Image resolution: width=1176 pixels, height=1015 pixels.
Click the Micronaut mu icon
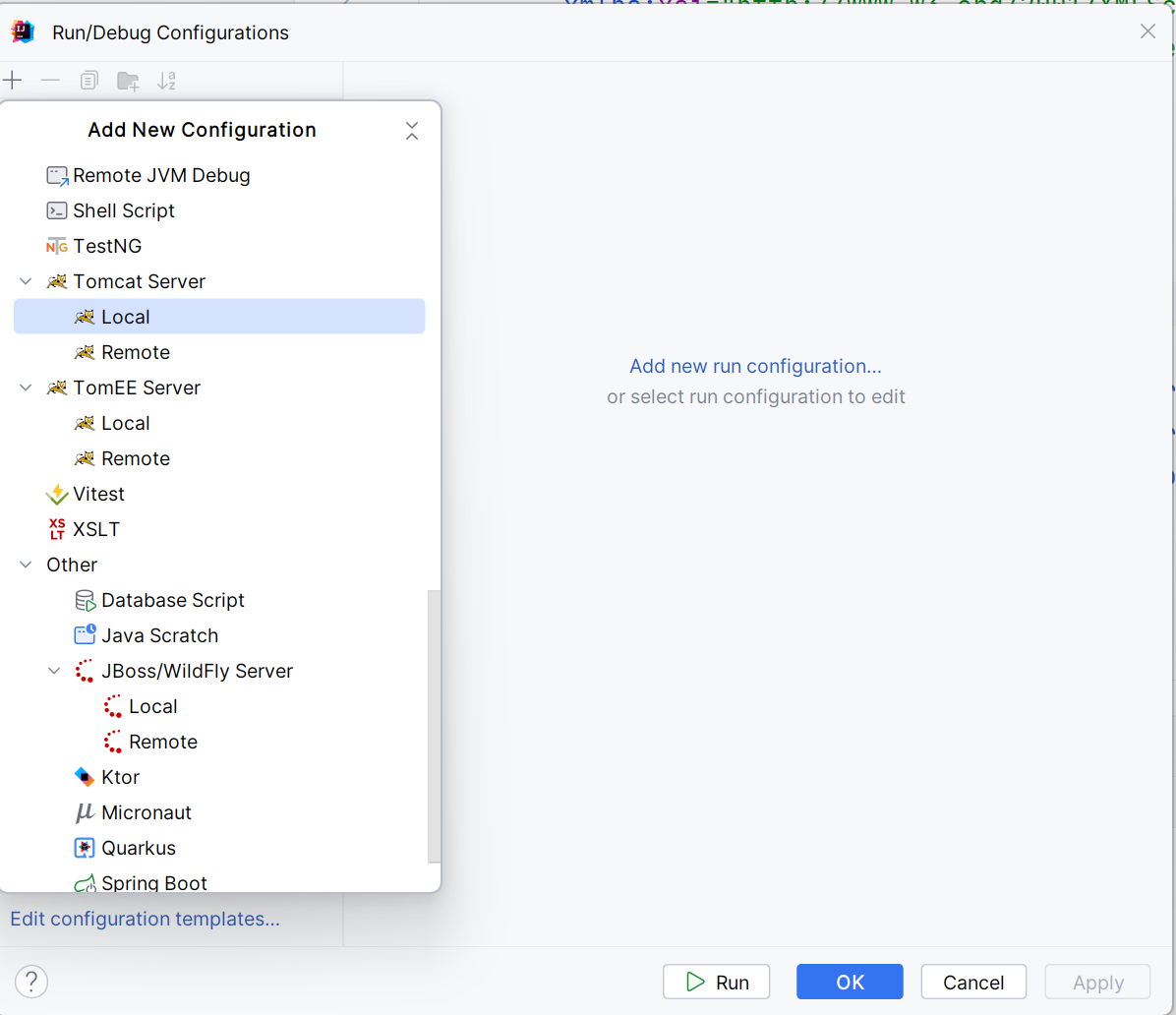tap(85, 812)
